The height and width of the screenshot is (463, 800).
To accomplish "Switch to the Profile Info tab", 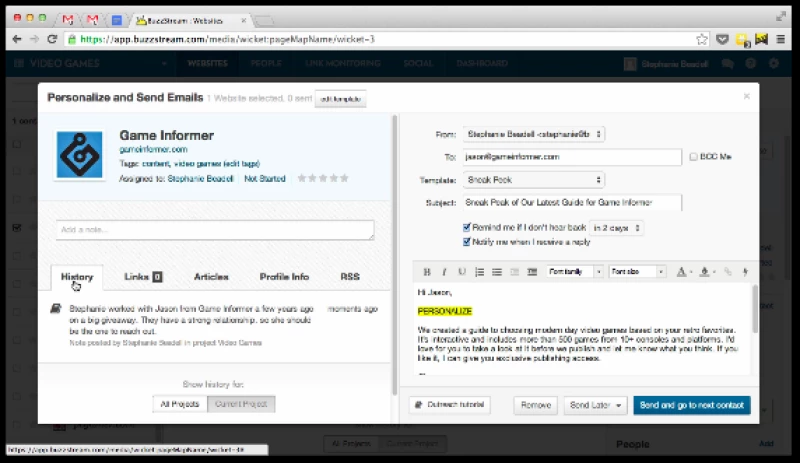I will [284, 277].
